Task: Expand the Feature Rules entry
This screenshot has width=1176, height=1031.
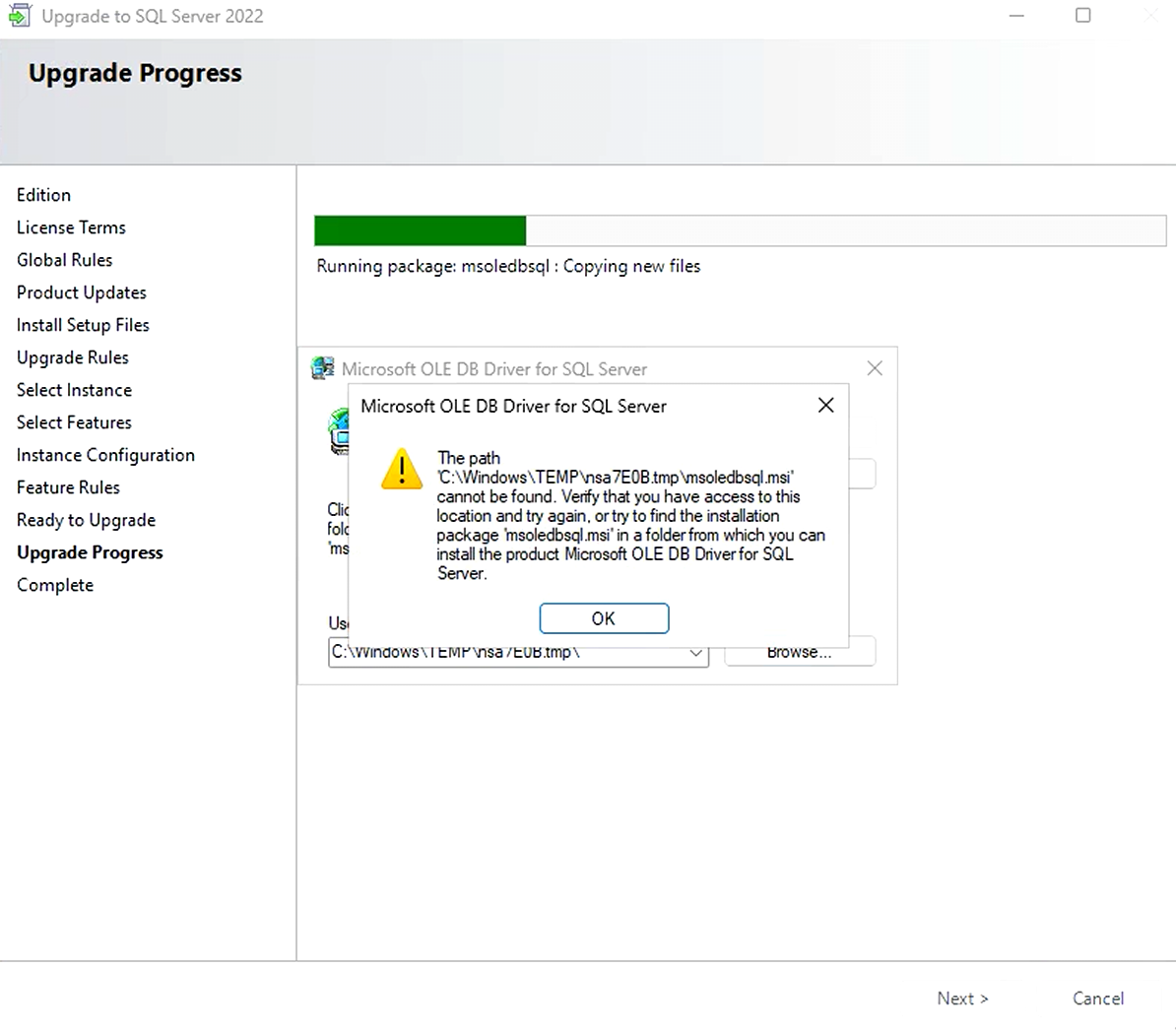Action: coord(68,487)
